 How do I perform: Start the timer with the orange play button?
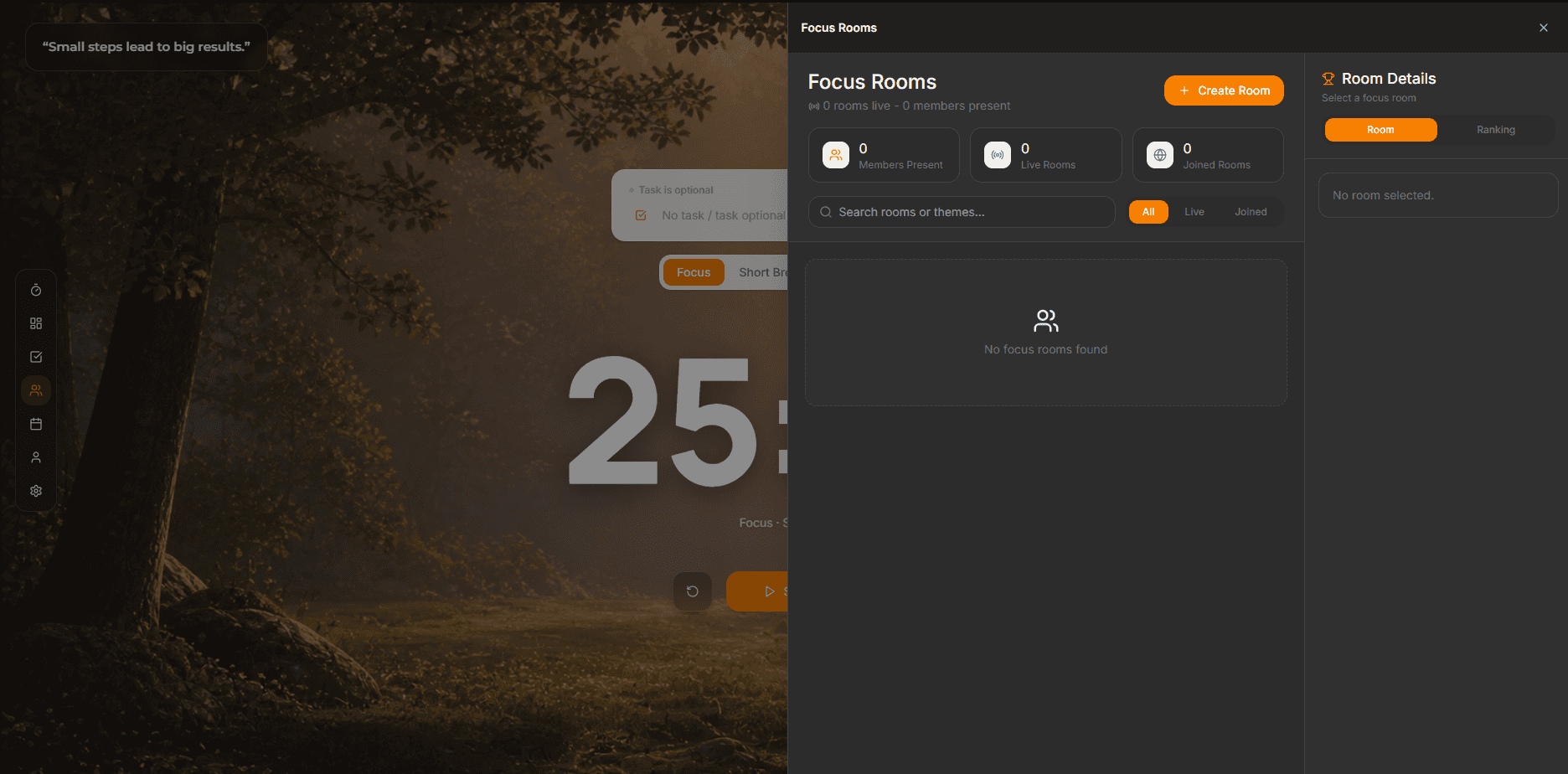(x=757, y=591)
